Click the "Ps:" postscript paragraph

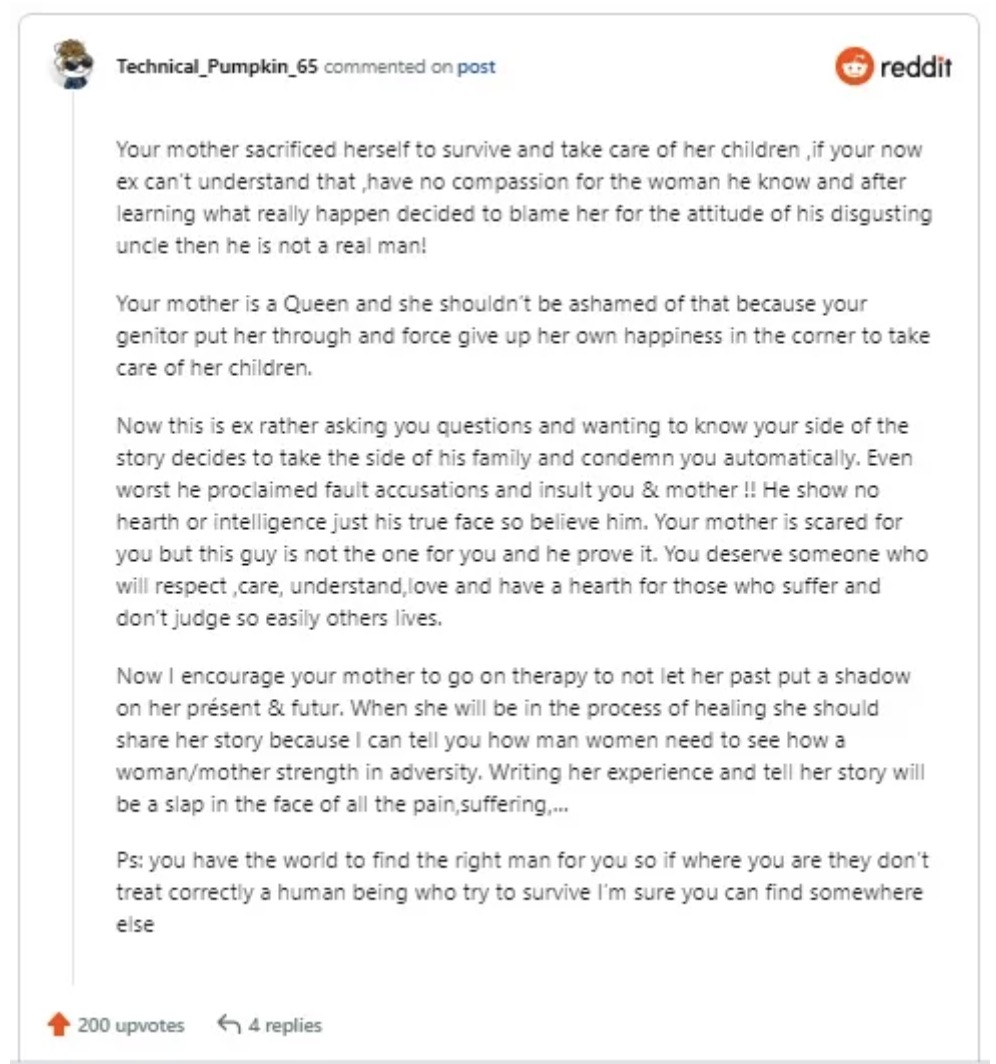pyautogui.click(x=519, y=891)
